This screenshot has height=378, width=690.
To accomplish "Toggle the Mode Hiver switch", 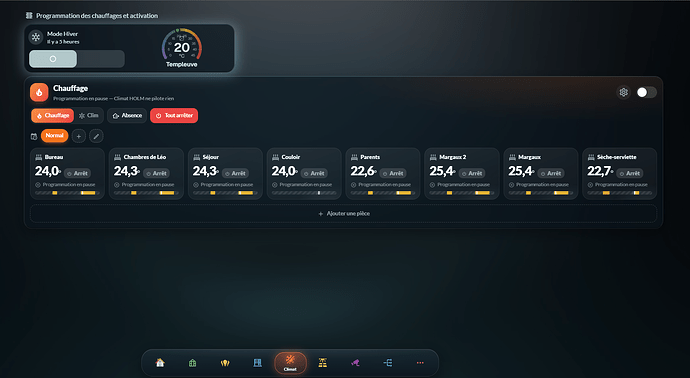I will click(x=77, y=59).
